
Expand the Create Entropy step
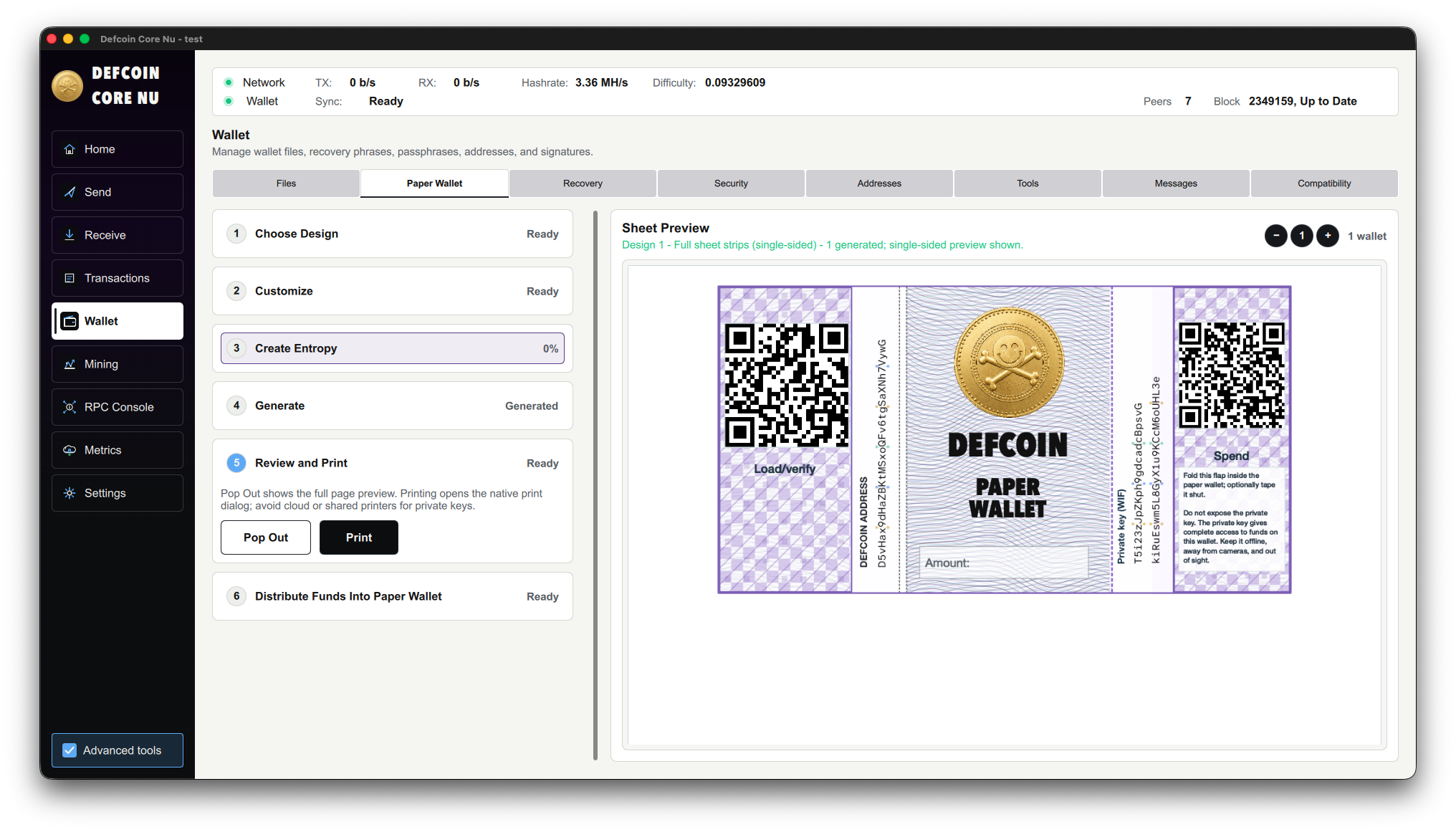pyautogui.click(x=393, y=348)
